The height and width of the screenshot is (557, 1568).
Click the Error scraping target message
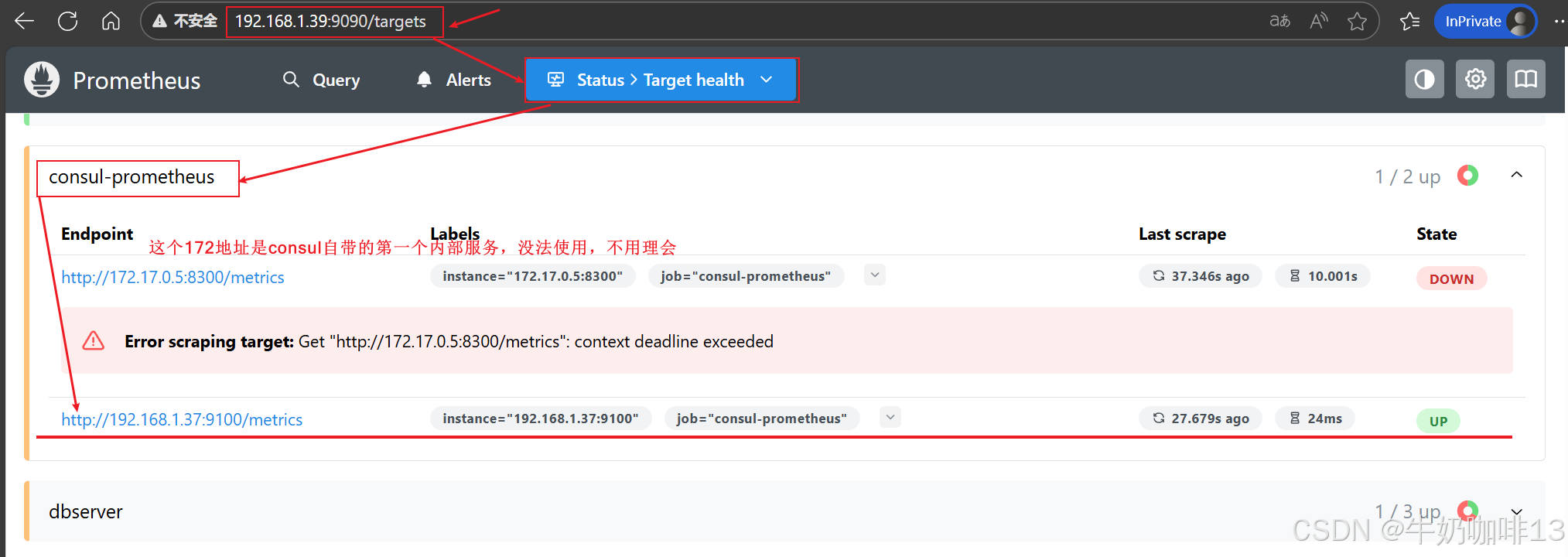point(449,342)
